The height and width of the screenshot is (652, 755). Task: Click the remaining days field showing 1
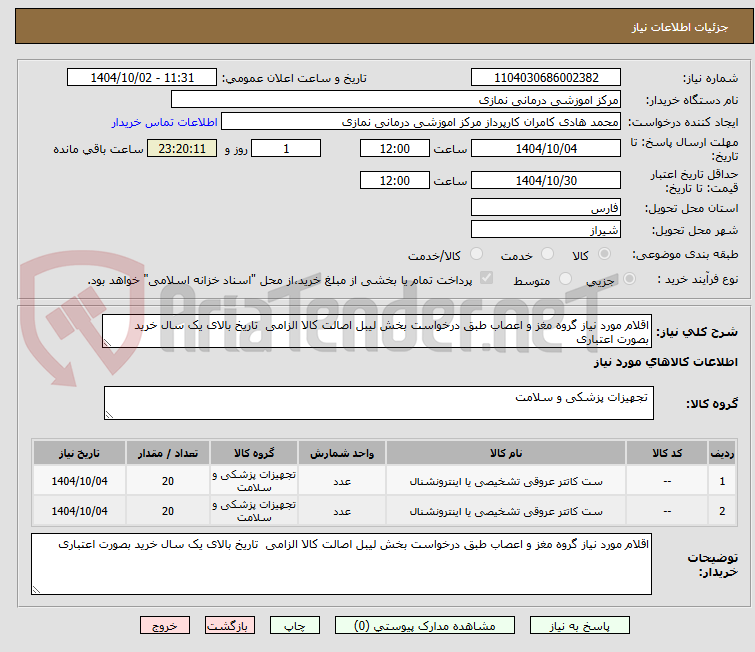[x=286, y=148]
